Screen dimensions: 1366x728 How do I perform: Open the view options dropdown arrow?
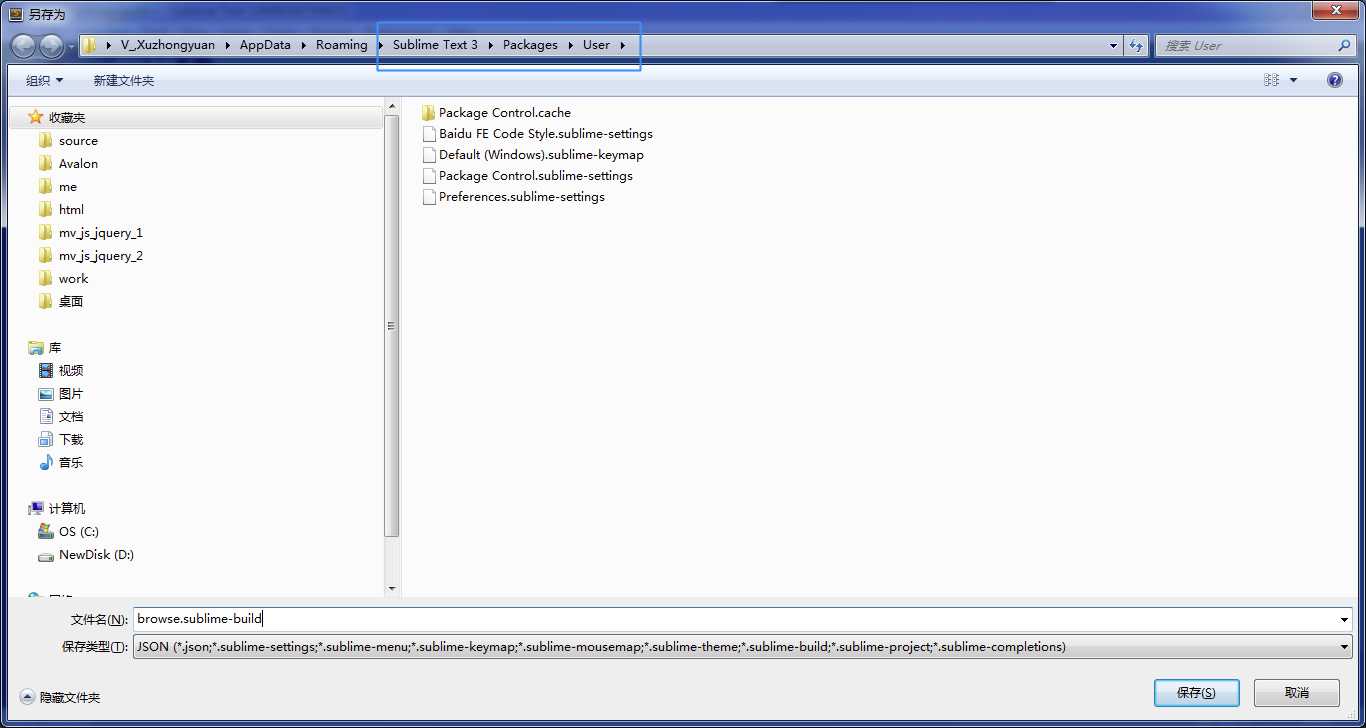(x=1293, y=80)
